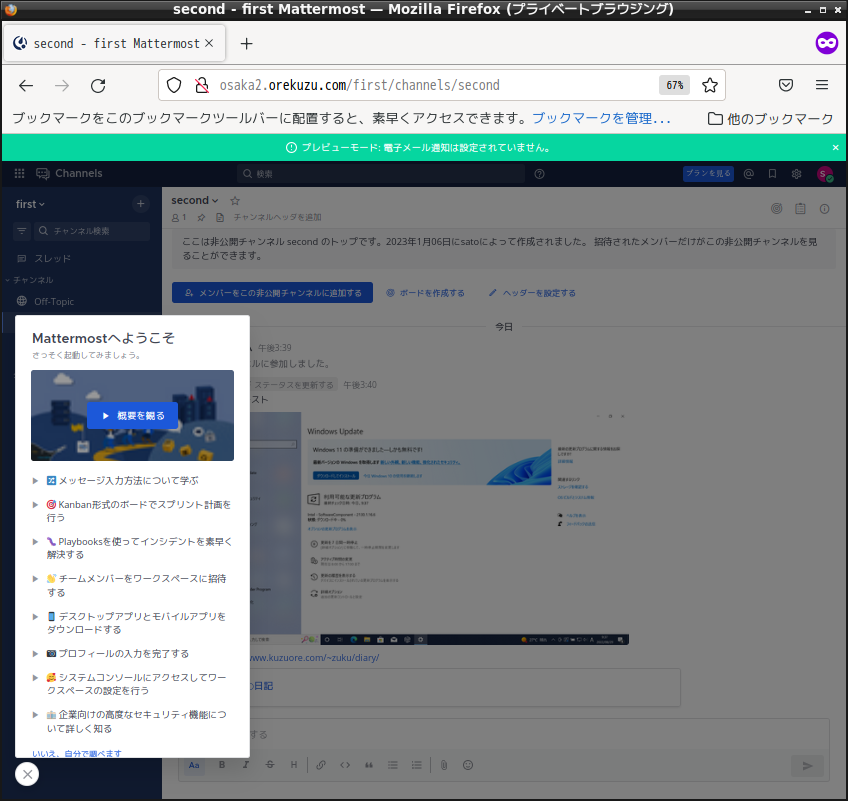
Task: Click the channel search field in sidebar
Action: pos(92,231)
